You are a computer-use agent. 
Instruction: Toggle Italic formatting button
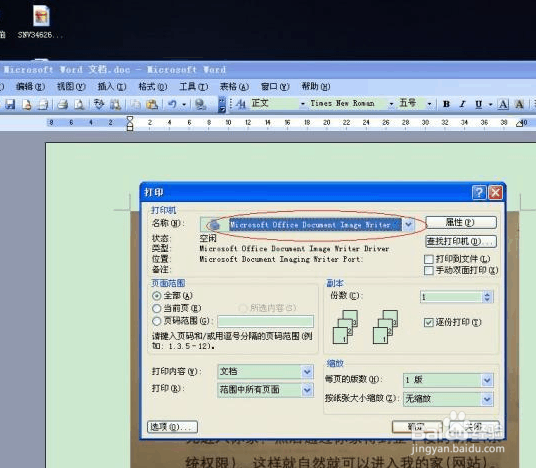463,104
